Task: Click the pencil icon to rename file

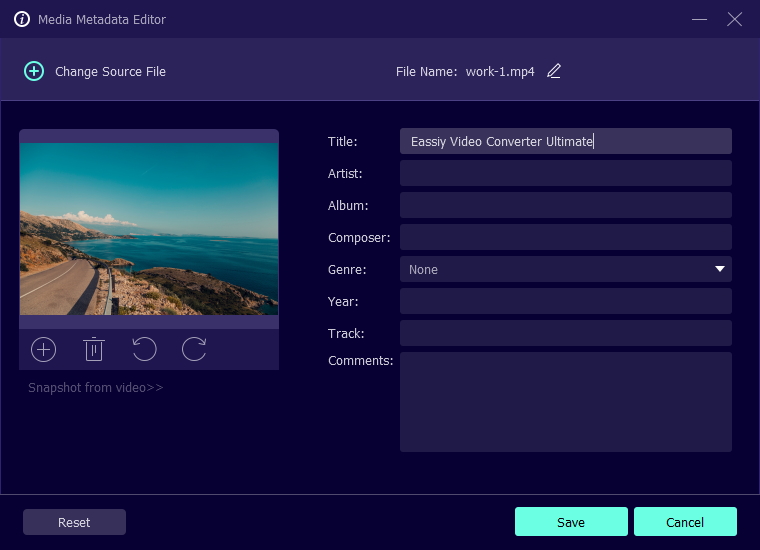Action: (554, 71)
